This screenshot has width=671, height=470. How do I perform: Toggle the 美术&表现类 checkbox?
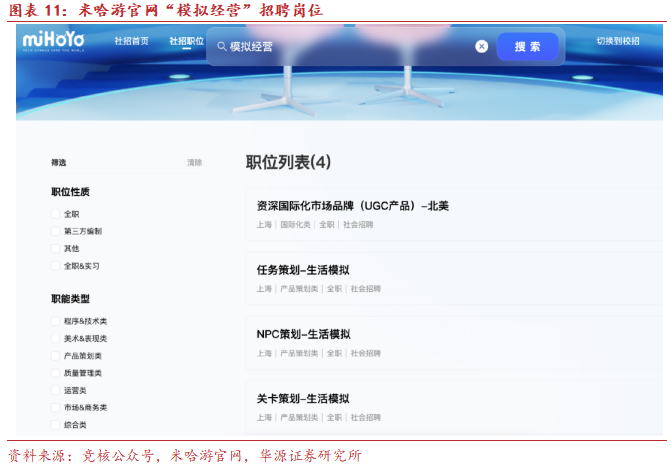(x=55, y=338)
